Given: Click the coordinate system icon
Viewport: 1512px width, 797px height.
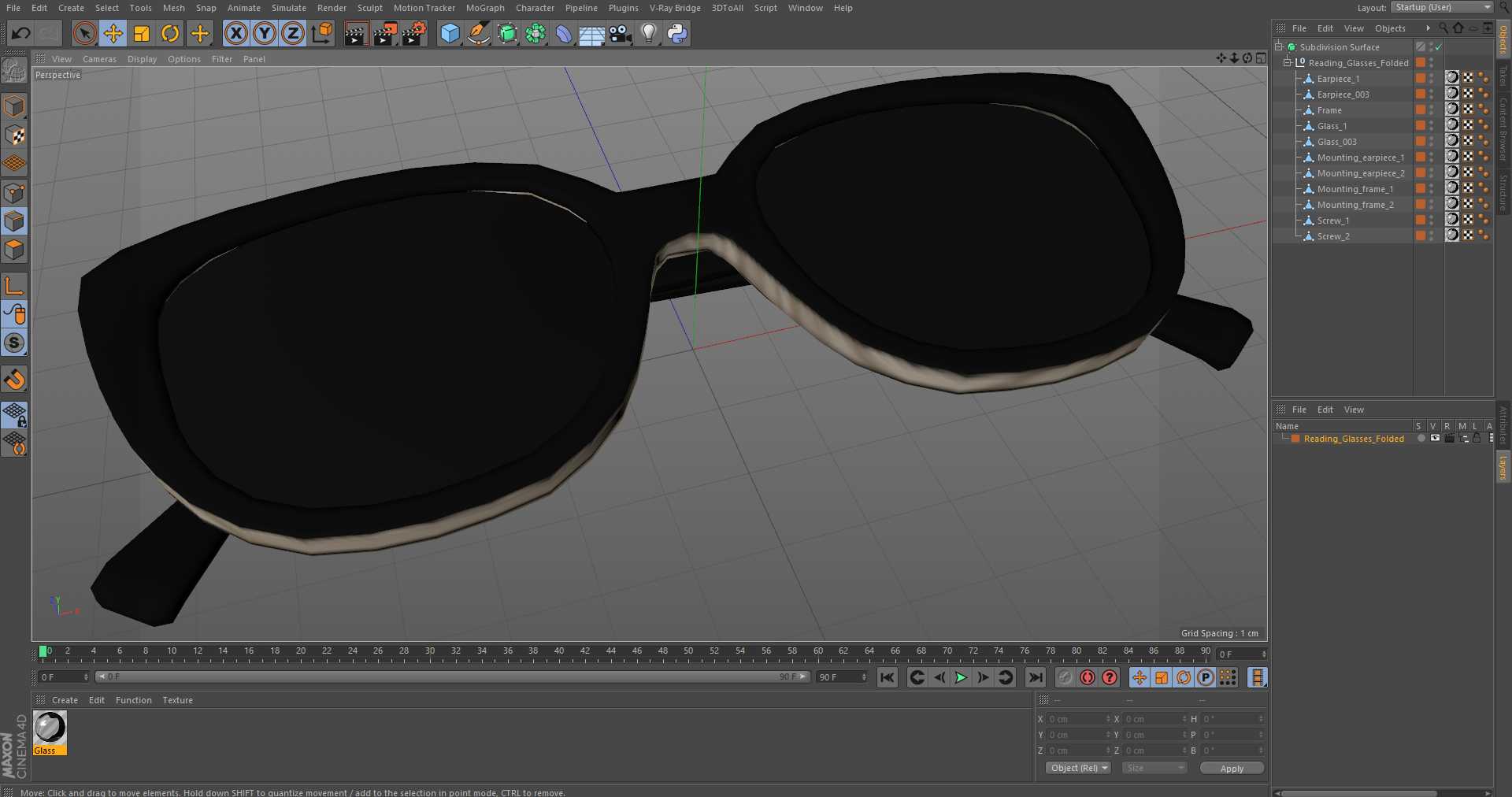Looking at the screenshot, I should pyautogui.click(x=322, y=33).
